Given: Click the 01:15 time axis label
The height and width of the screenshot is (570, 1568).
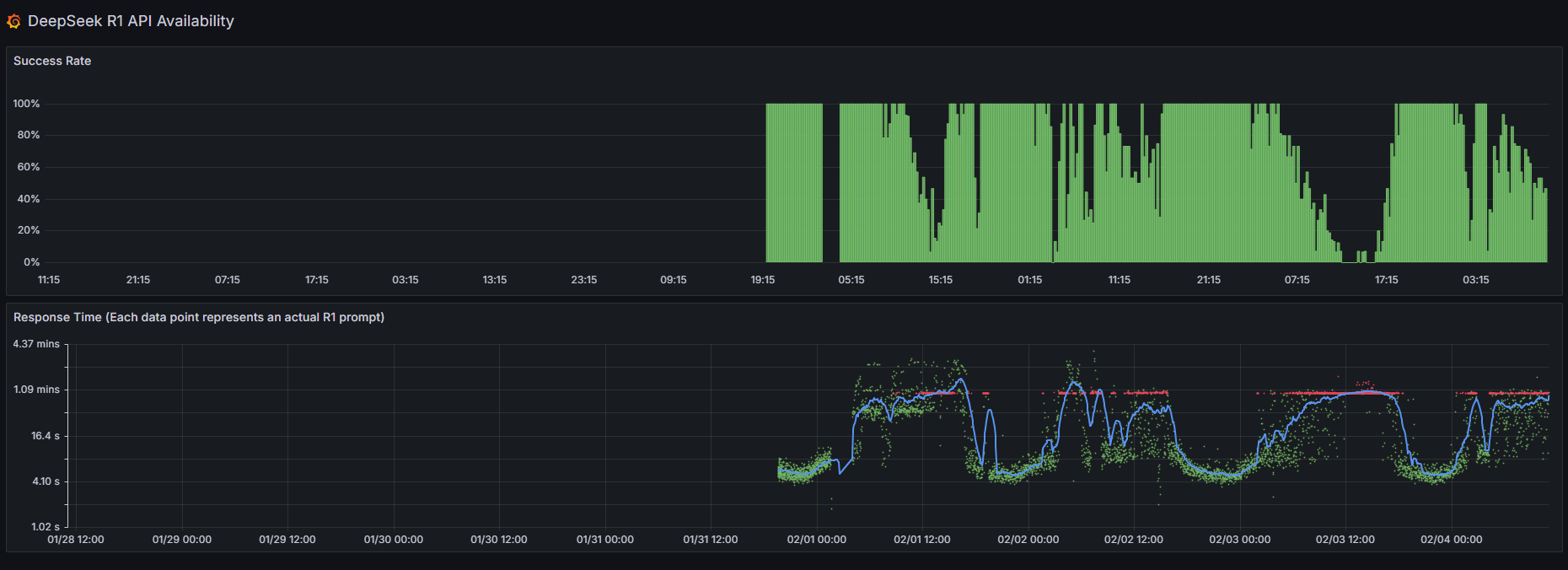Looking at the screenshot, I should point(1030,280).
